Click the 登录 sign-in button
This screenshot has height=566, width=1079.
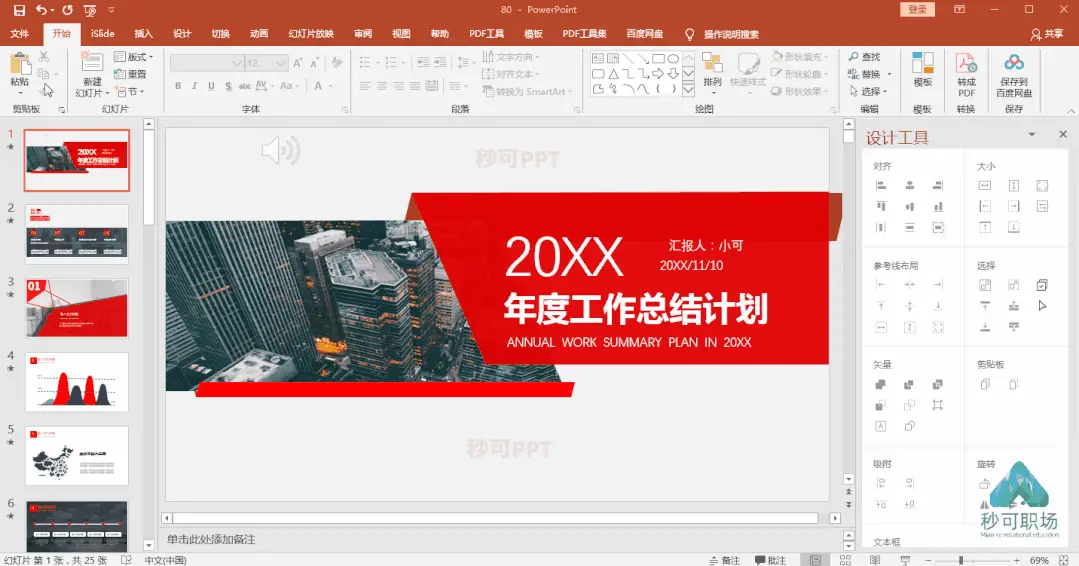pos(917,10)
